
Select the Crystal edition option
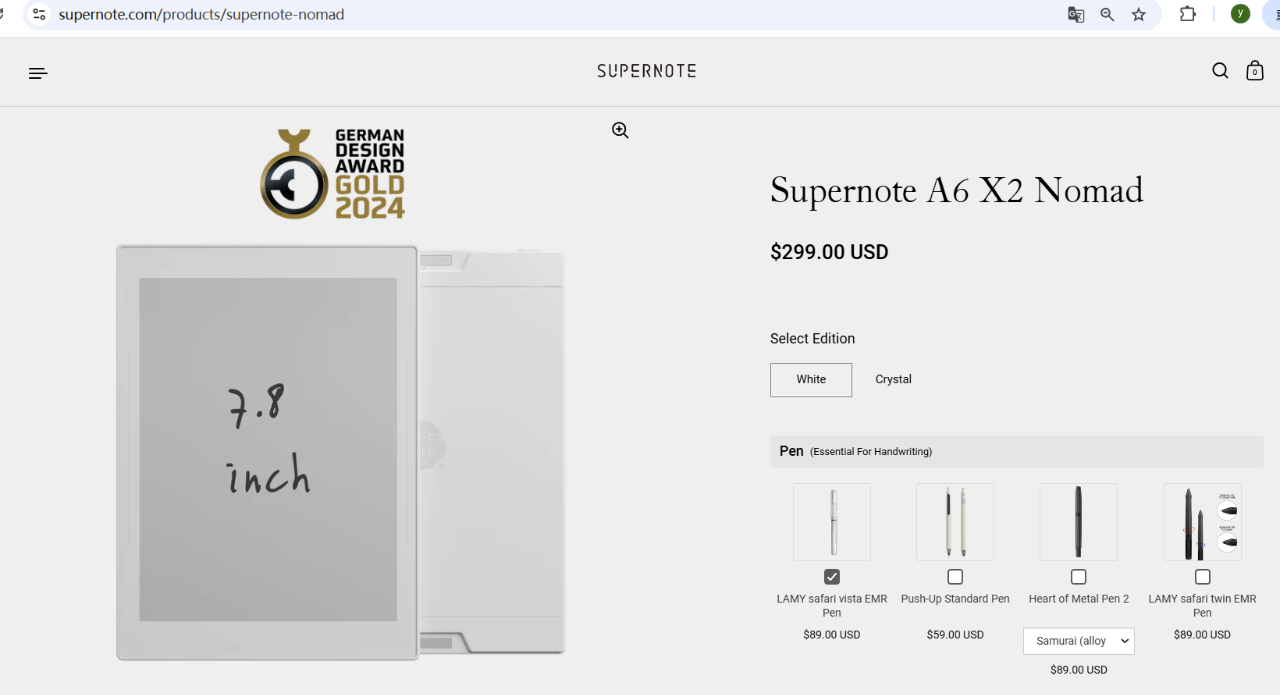(893, 380)
